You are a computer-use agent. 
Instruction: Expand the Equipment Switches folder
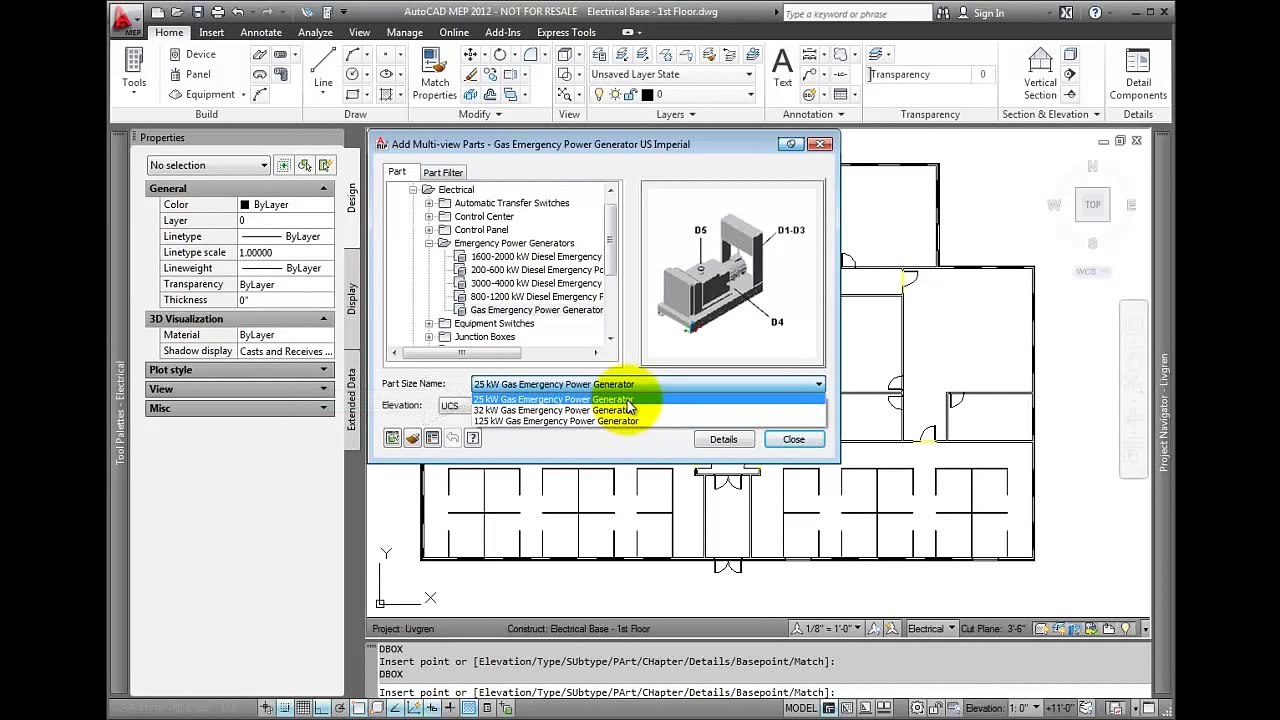tap(429, 323)
